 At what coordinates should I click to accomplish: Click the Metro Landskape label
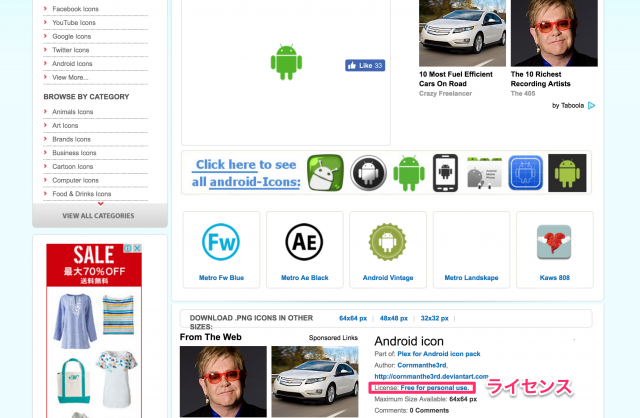point(471,278)
